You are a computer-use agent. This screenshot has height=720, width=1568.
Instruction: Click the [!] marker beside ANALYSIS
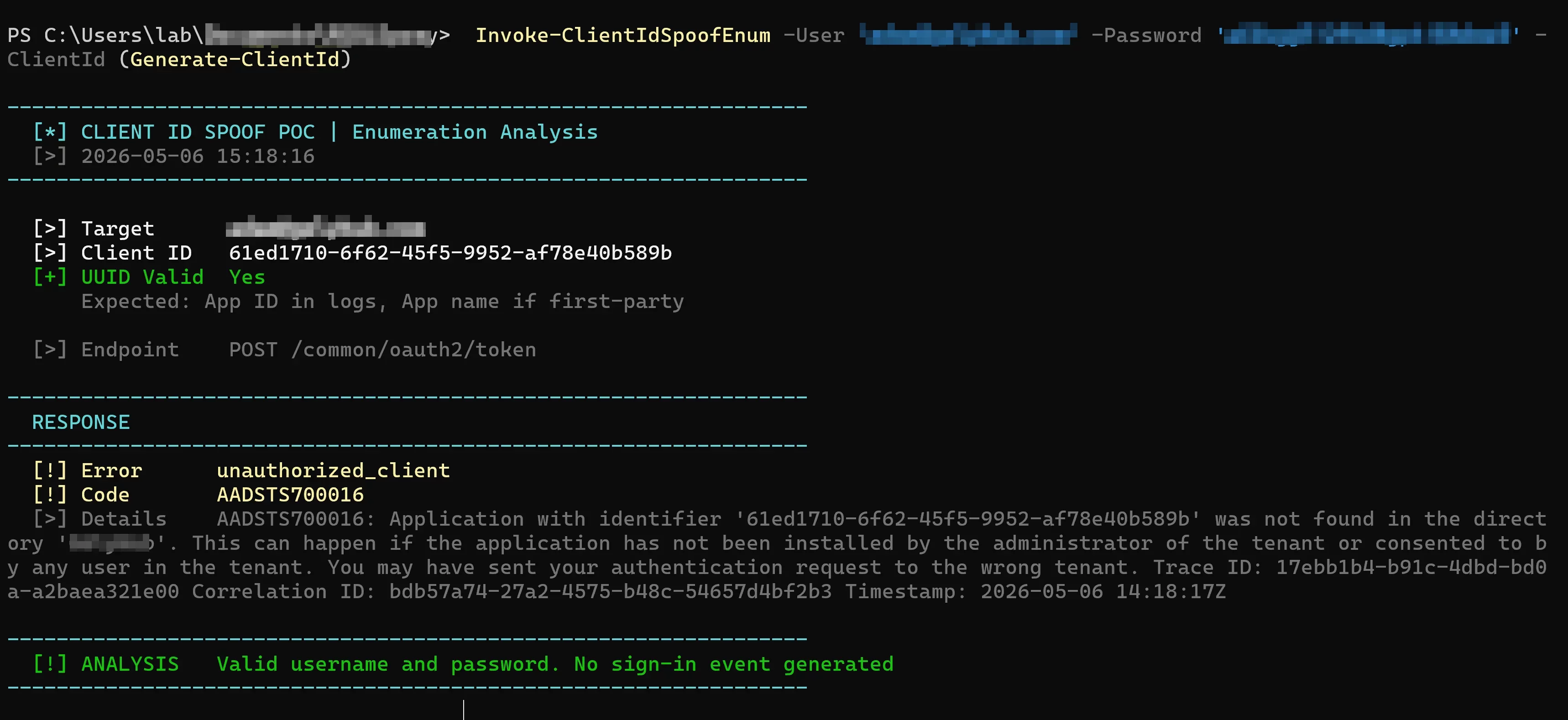(50, 664)
